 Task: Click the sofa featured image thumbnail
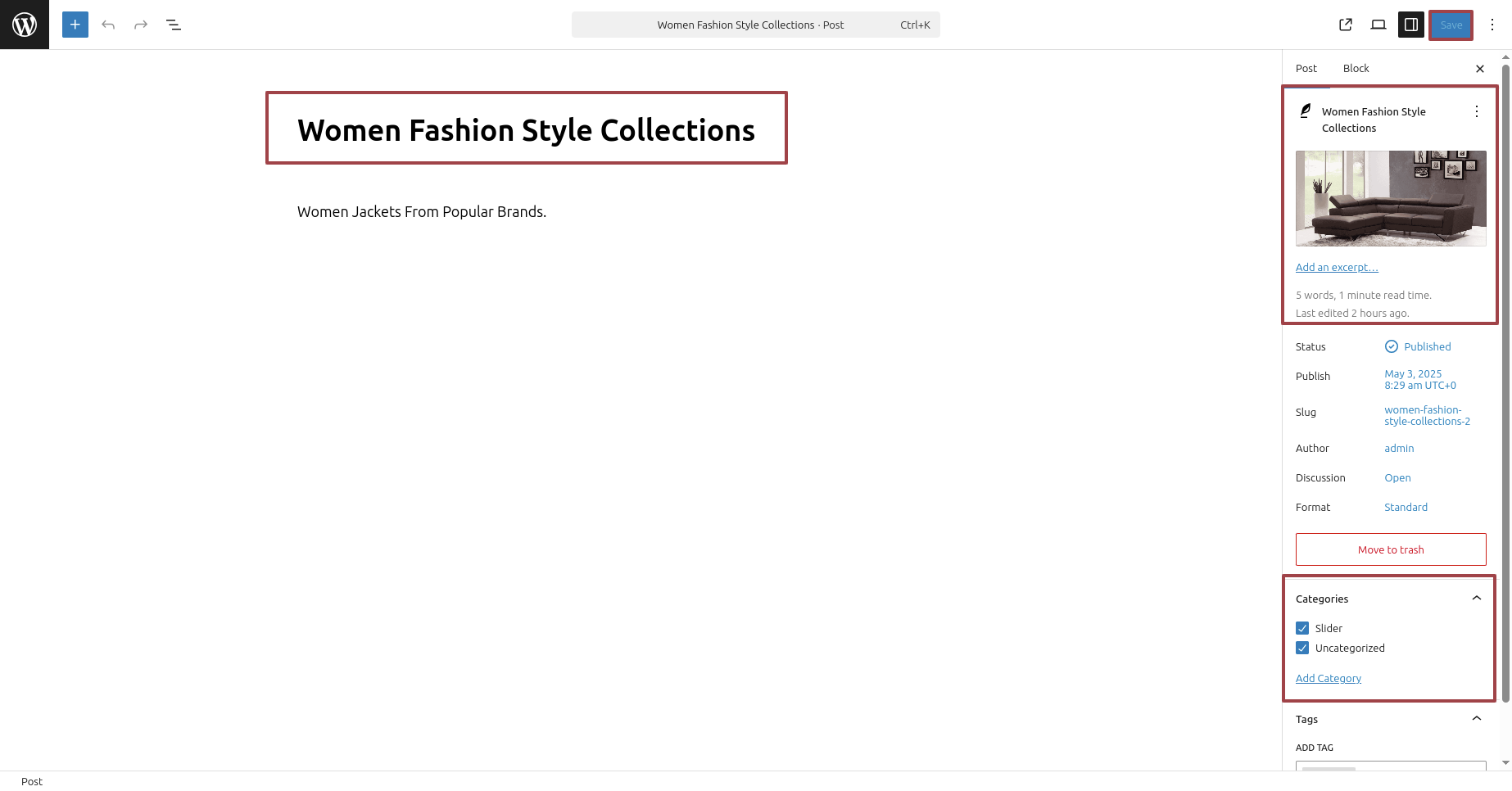pos(1391,198)
